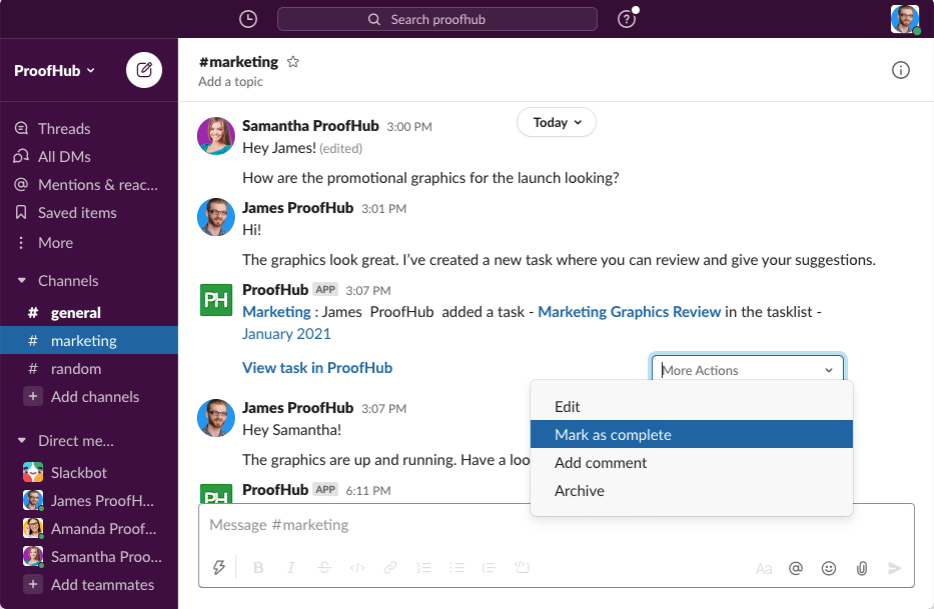Image resolution: width=934 pixels, height=609 pixels.
Task: Click the 6:11 PM ProofHub message timestamp
Action: (x=368, y=490)
